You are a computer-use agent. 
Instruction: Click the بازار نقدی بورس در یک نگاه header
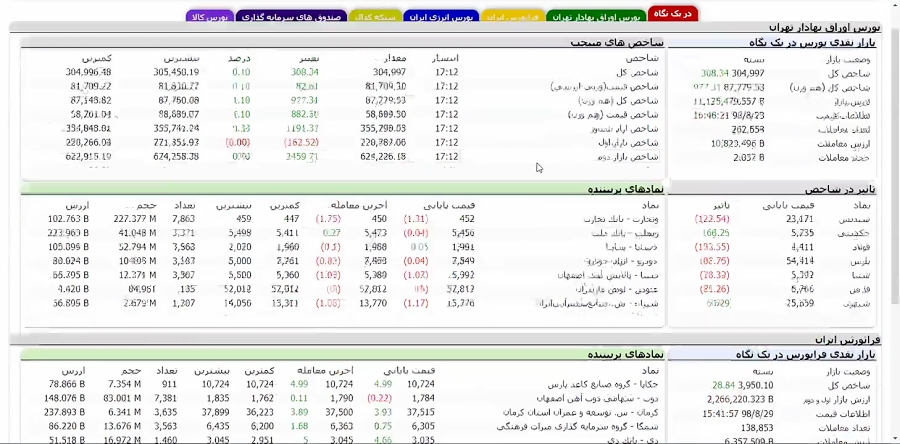(812, 43)
